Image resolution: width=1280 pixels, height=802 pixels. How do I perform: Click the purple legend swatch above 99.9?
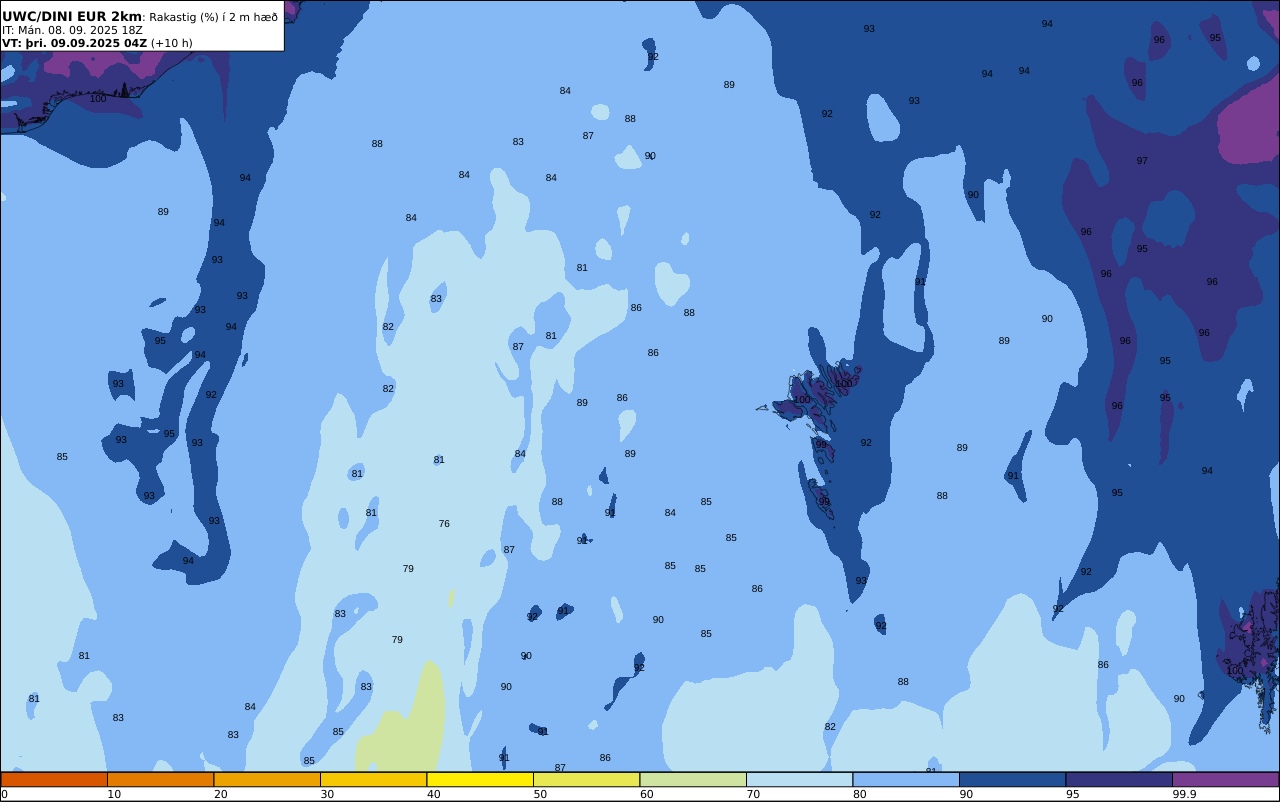tap(1225, 779)
